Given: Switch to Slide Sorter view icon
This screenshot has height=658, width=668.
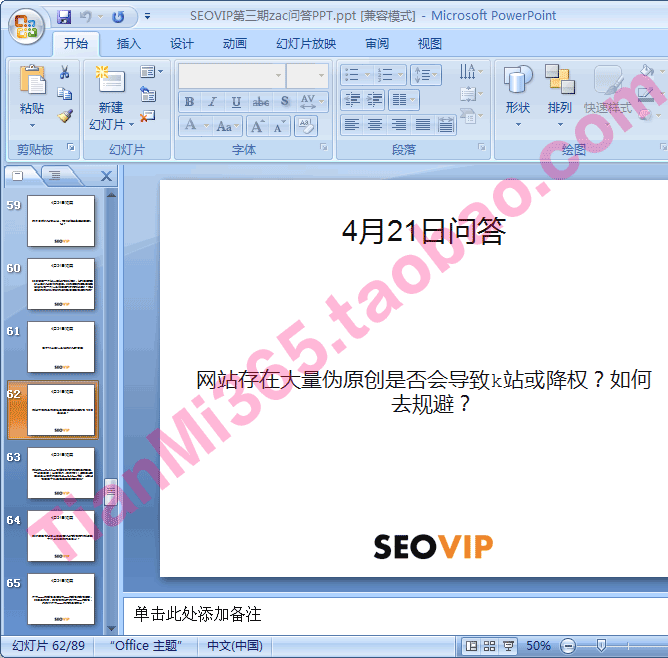Looking at the screenshot, I should [x=489, y=646].
